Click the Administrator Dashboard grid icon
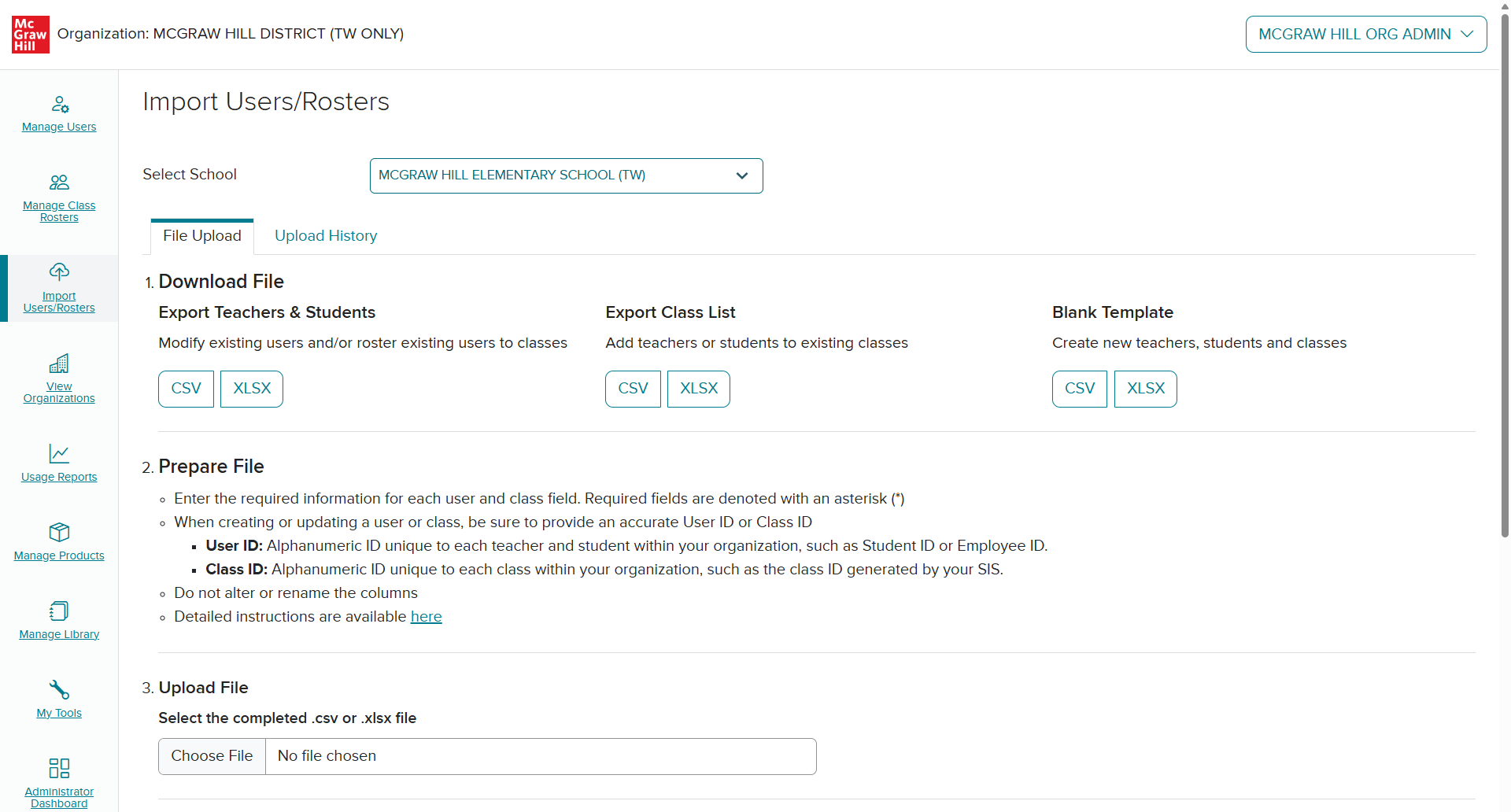The width and height of the screenshot is (1511, 812). click(x=59, y=768)
